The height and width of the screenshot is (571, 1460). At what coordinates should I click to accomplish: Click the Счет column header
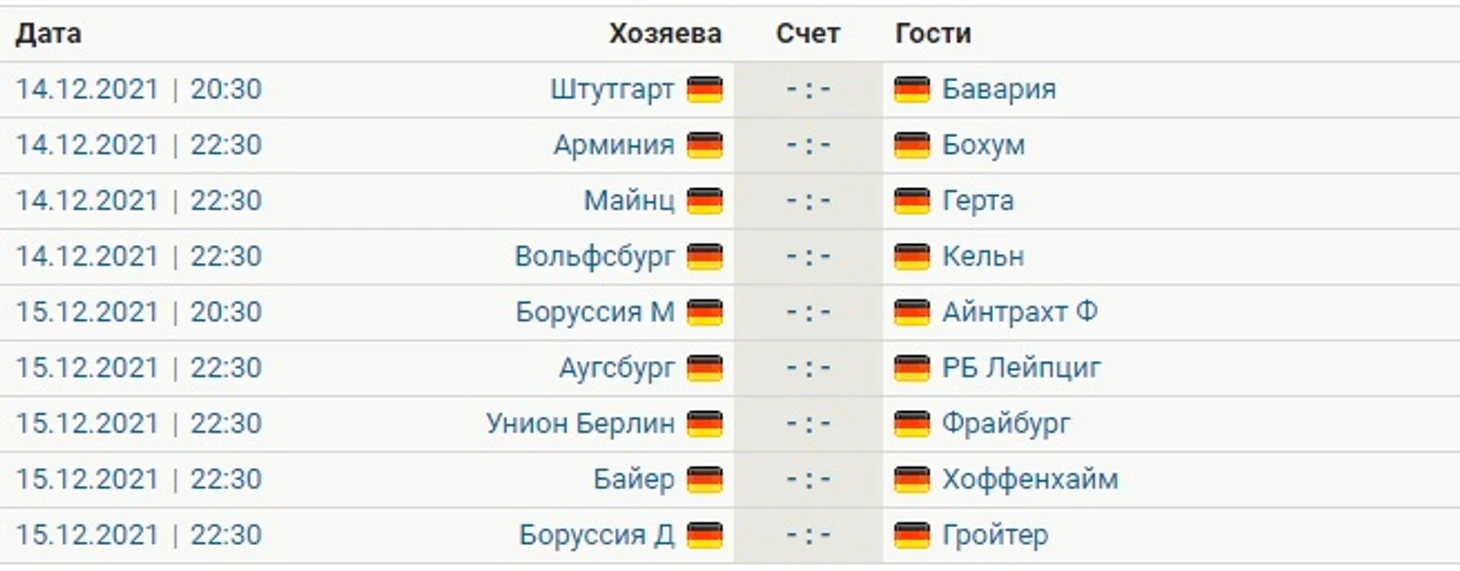808,34
